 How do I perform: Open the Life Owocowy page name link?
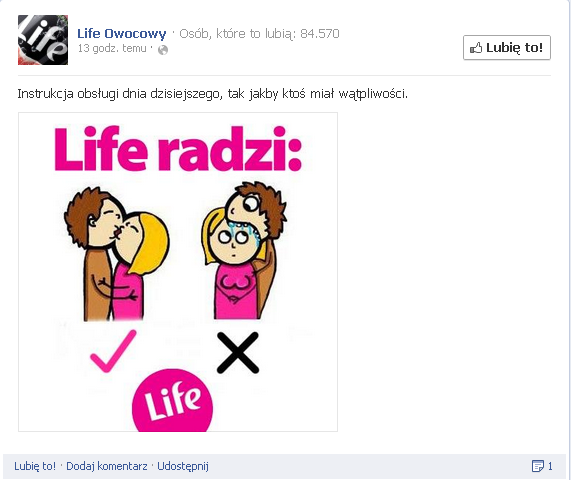122,34
